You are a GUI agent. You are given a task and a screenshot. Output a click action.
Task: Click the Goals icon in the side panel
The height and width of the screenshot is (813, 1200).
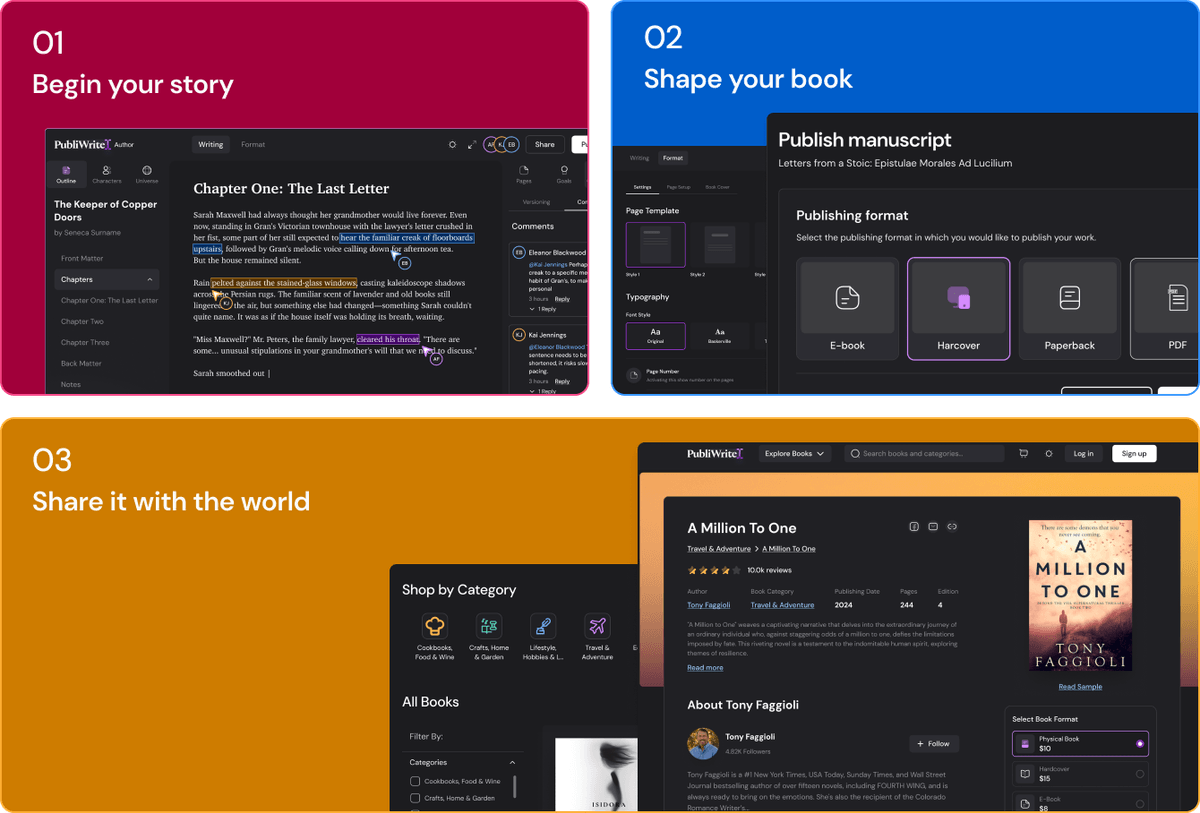point(564,172)
